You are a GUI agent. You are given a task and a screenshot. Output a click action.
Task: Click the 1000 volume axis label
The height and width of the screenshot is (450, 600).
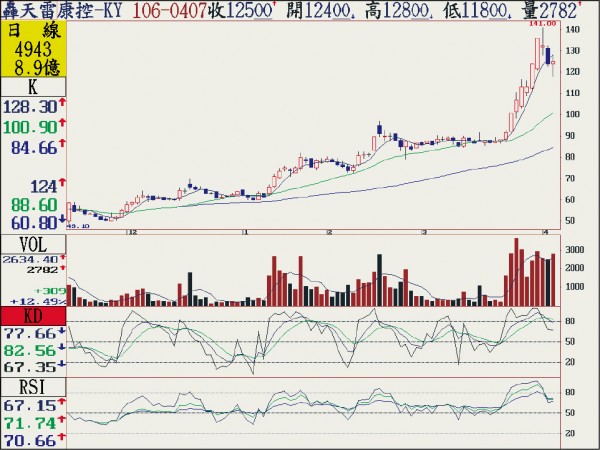point(575,287)
